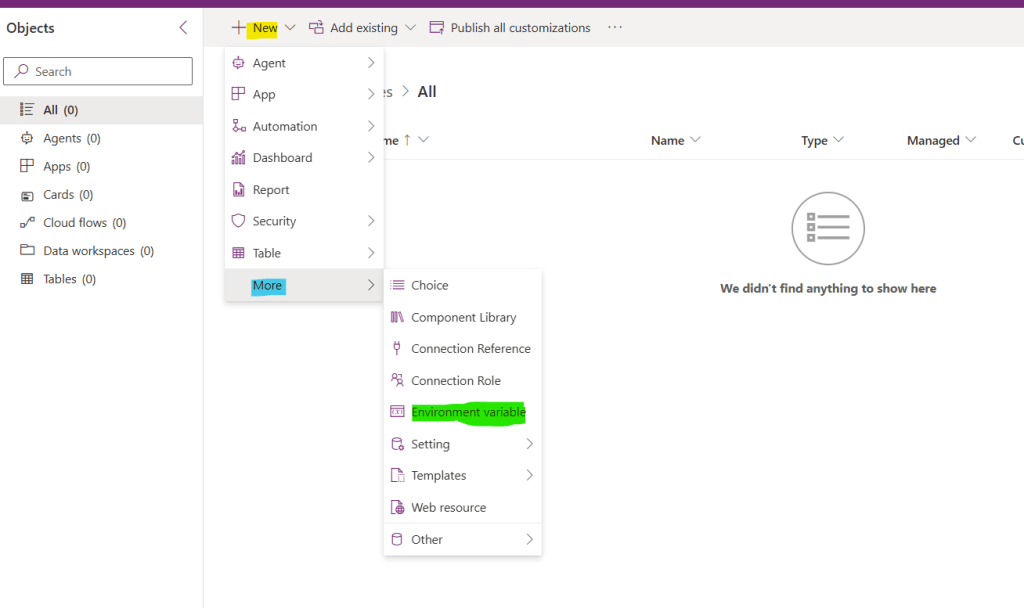Select the Environment variable menu item
The image size is (1024, 608).
(466, 411)
